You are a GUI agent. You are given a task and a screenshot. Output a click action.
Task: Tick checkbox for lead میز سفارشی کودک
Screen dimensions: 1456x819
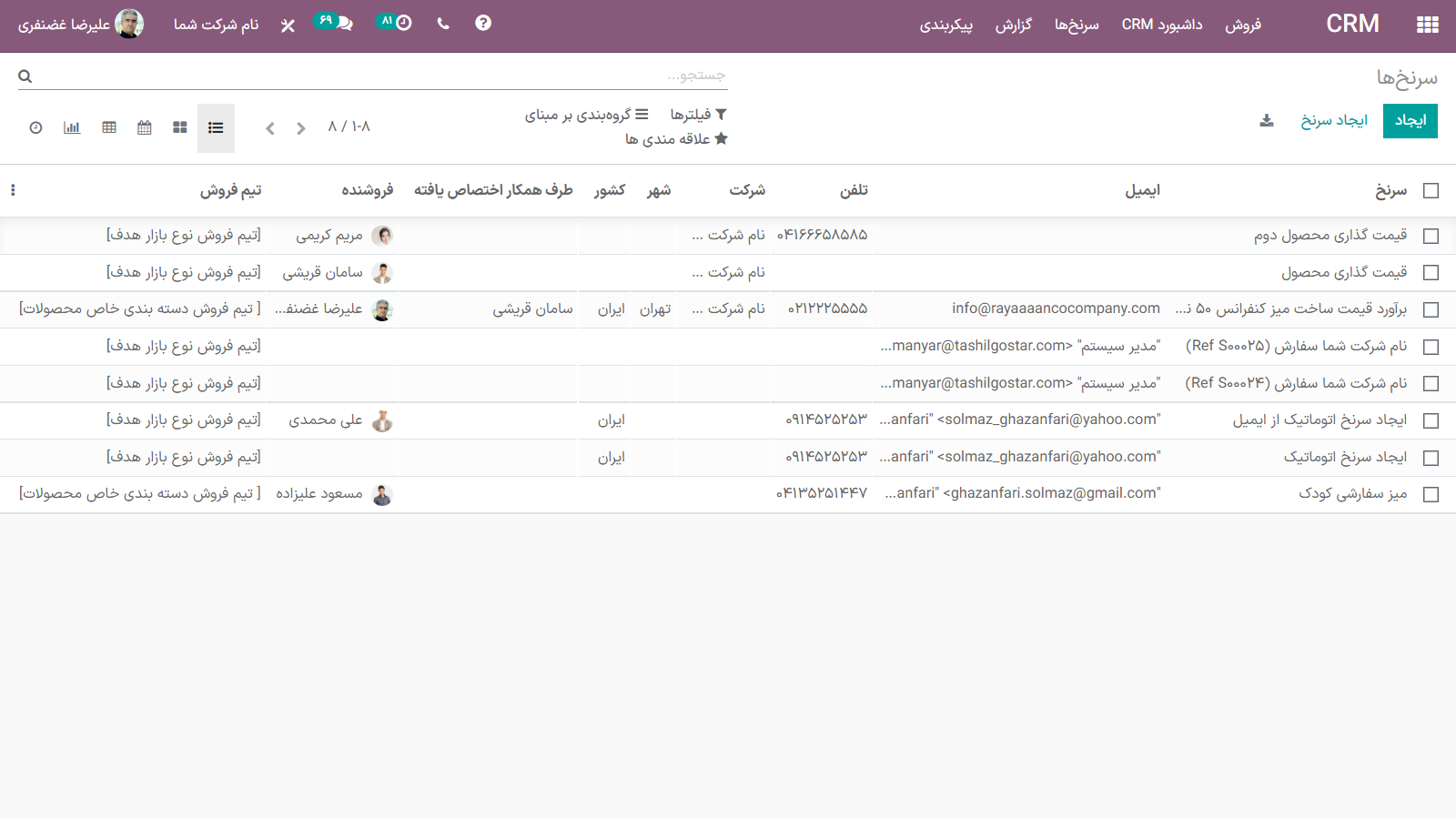click(x=1431, y=495)
